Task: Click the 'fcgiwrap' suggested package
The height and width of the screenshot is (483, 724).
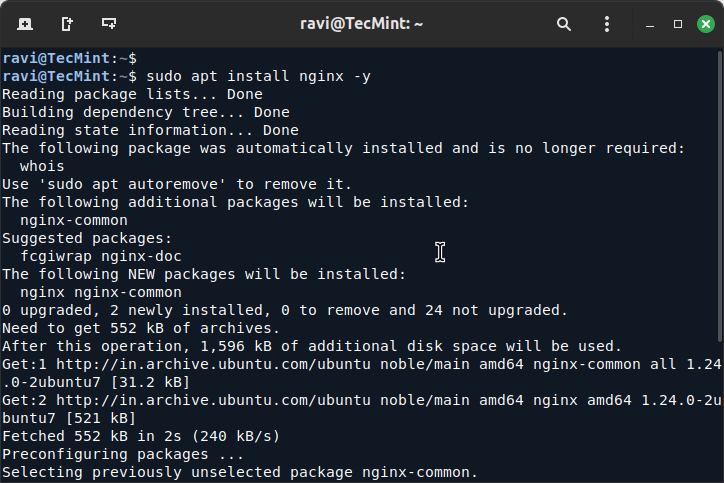Action: 56,256
